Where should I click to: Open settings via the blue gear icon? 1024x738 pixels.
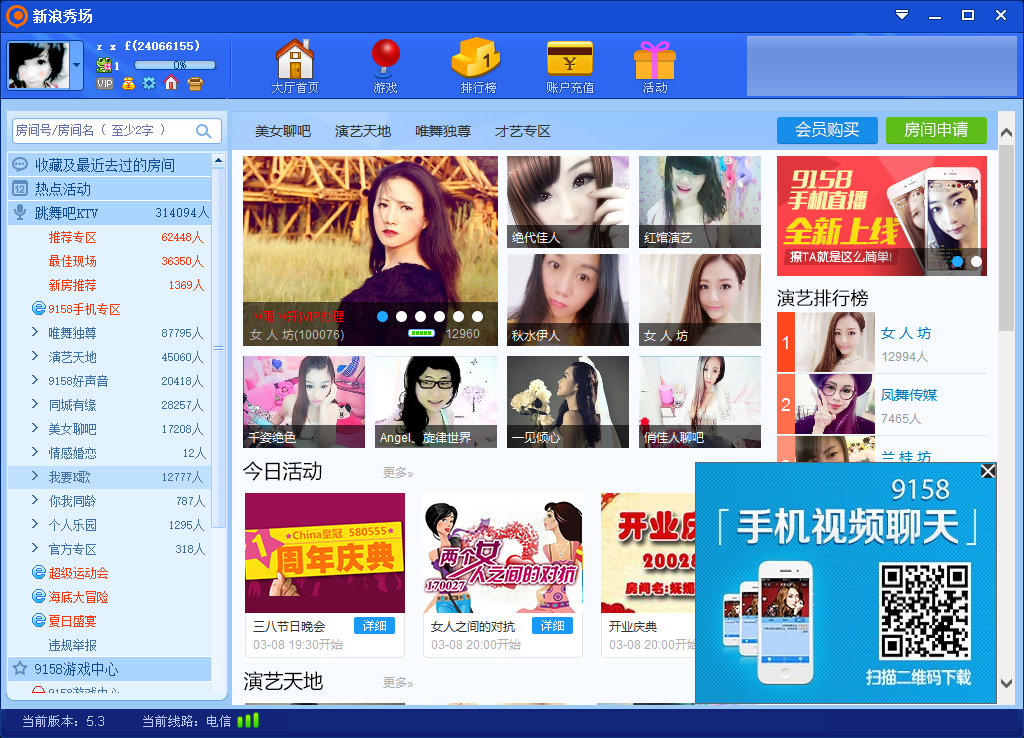pyautogui.click(x=148, y=83)
